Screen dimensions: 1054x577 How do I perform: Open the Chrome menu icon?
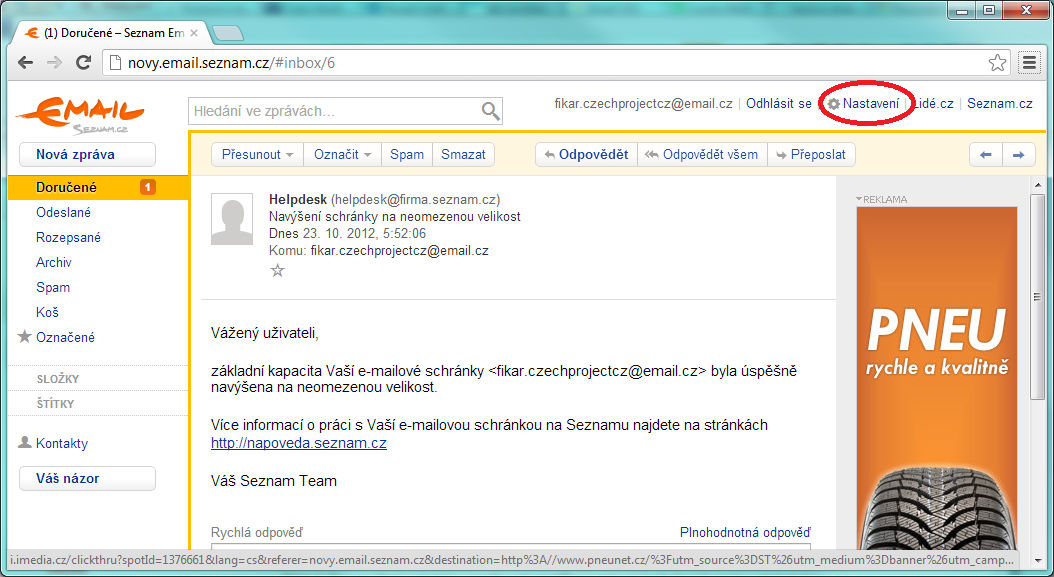[1029, 63]
